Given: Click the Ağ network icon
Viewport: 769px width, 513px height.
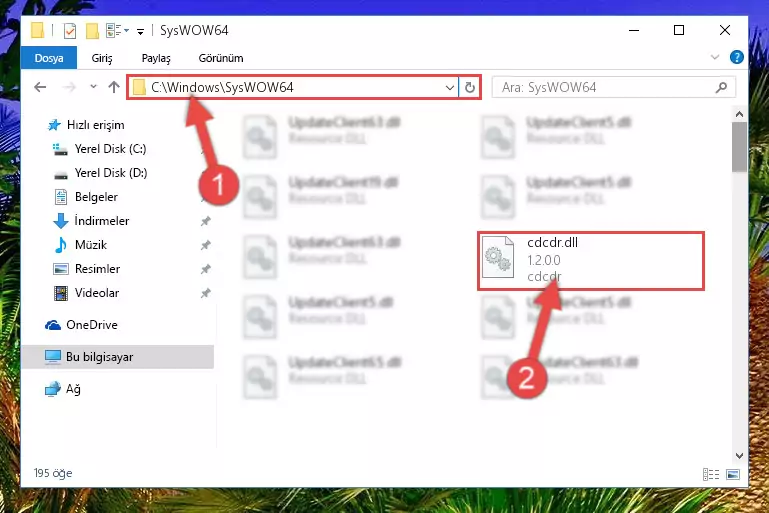Looking at the screenshot, I should tap(52, 389).
